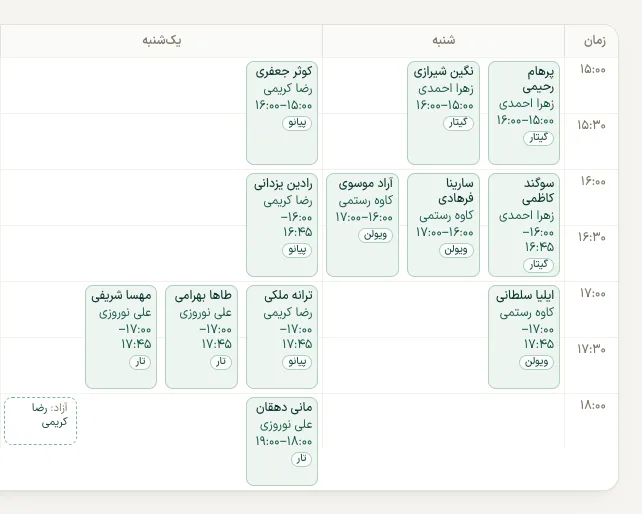Click ویولن tag on ایلیا سلطانی card
This screenshot has width=642, height=514.
[x=536, y=362]
